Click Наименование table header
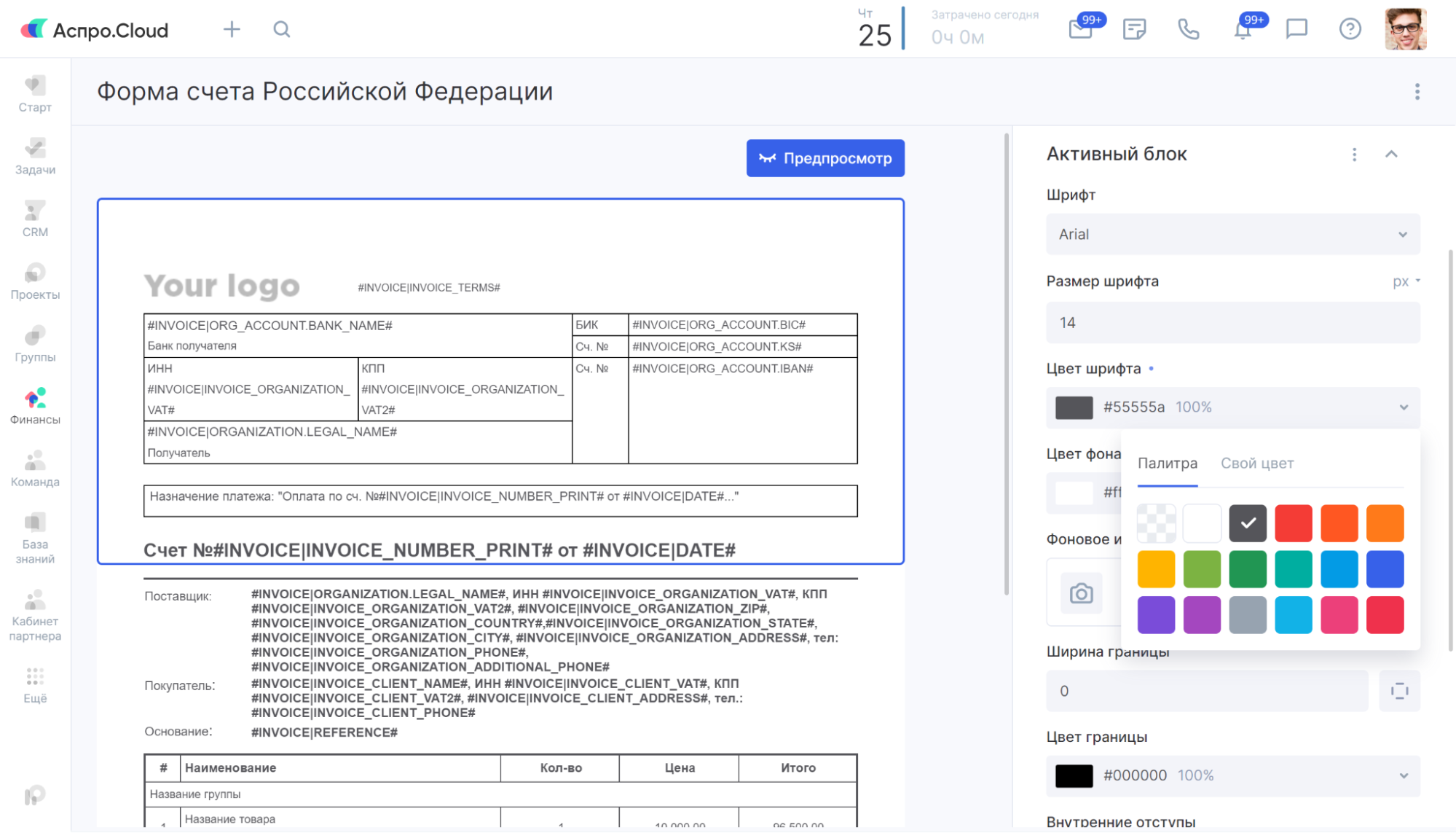1456x833 pixels. click(230, 768)
